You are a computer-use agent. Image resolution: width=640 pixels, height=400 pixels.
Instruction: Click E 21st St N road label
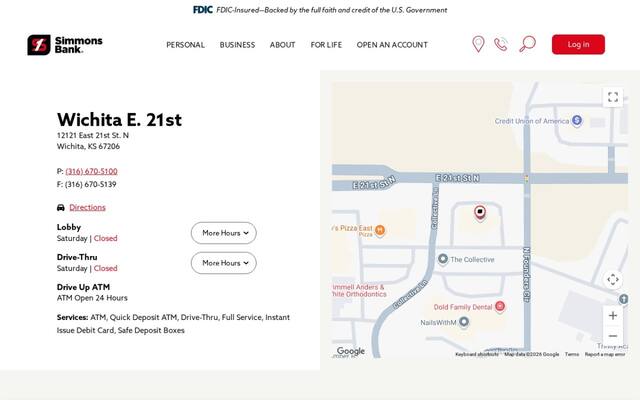coord(457,178)
